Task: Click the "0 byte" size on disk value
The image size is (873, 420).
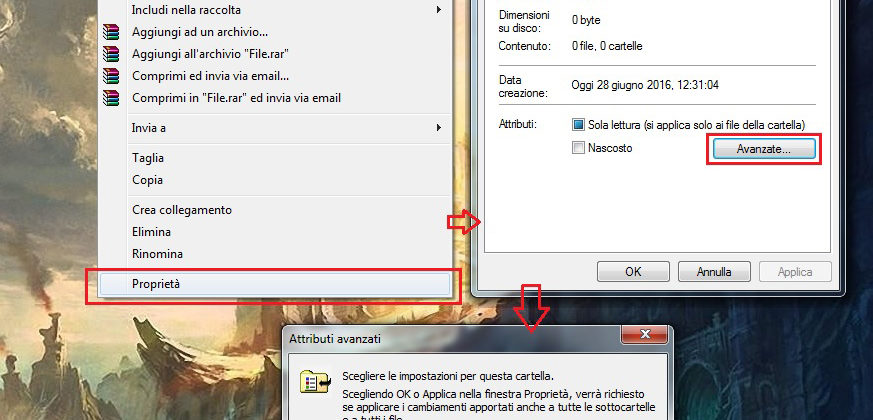Action: click(586, 21)
